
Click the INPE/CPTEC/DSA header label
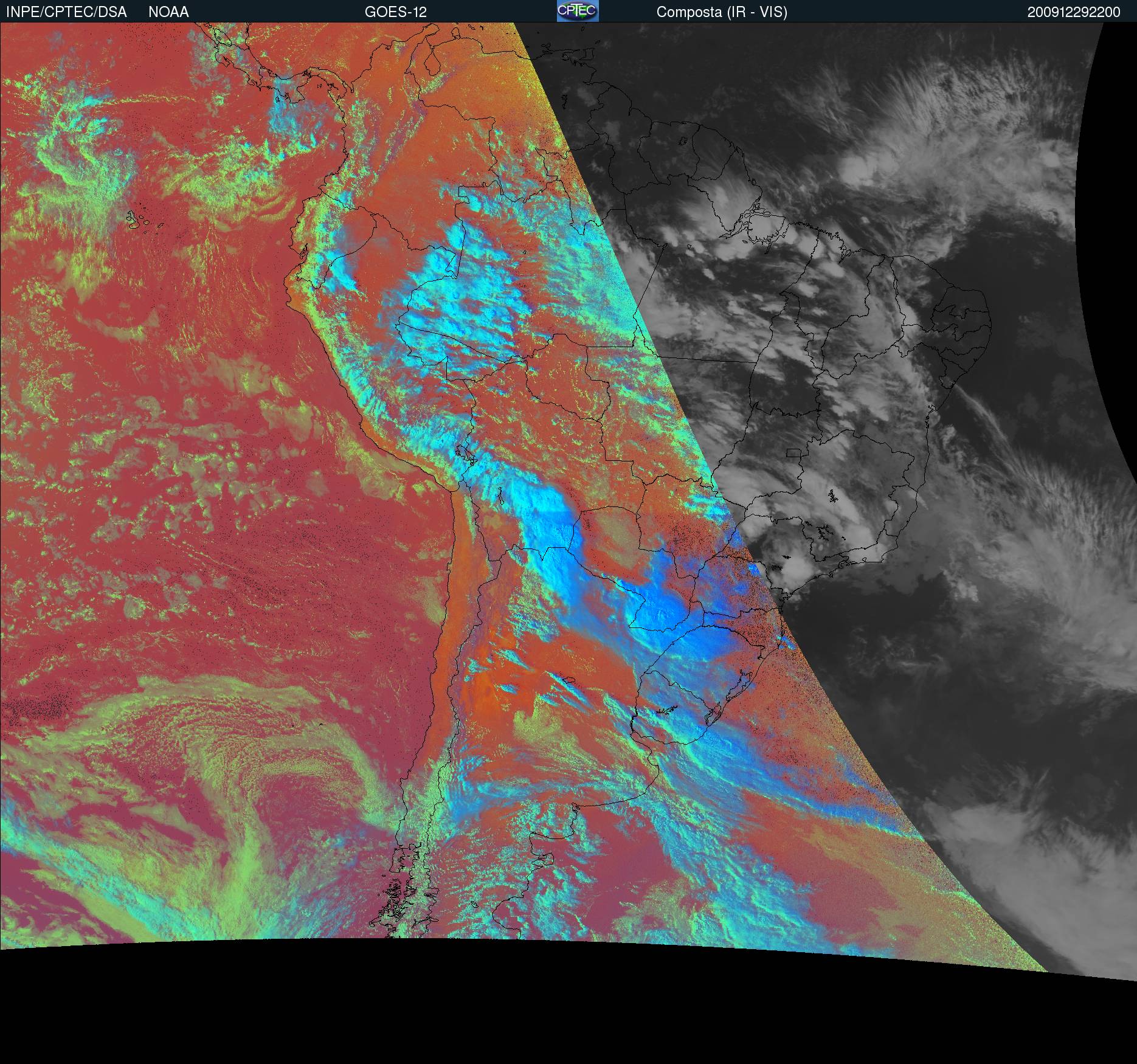click(x=66, y=12)
